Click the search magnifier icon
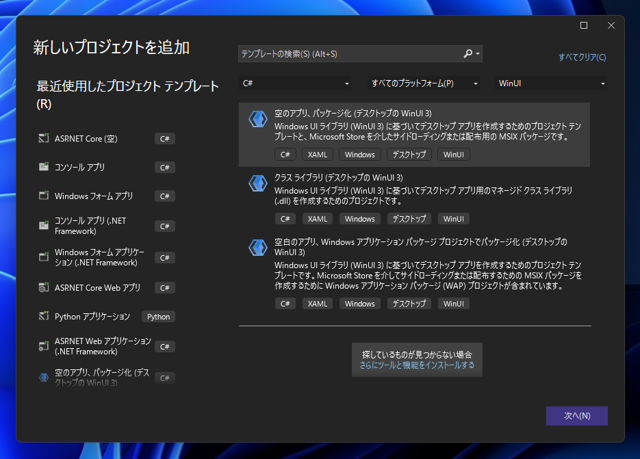640x459 pixels. click(468, 53)
